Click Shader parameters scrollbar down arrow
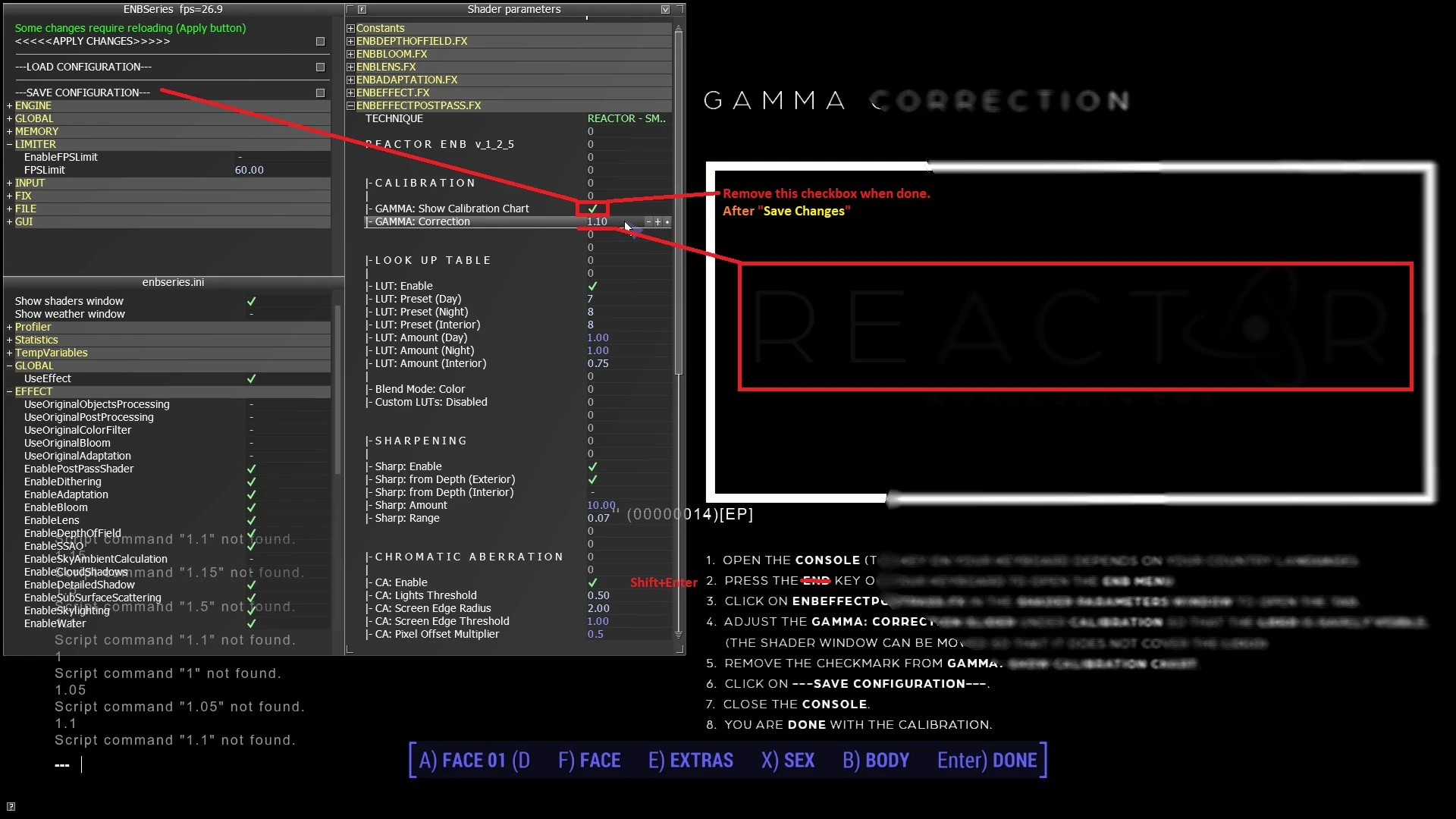The height and width of the screenshot is (819, 1456). point(679,635)
